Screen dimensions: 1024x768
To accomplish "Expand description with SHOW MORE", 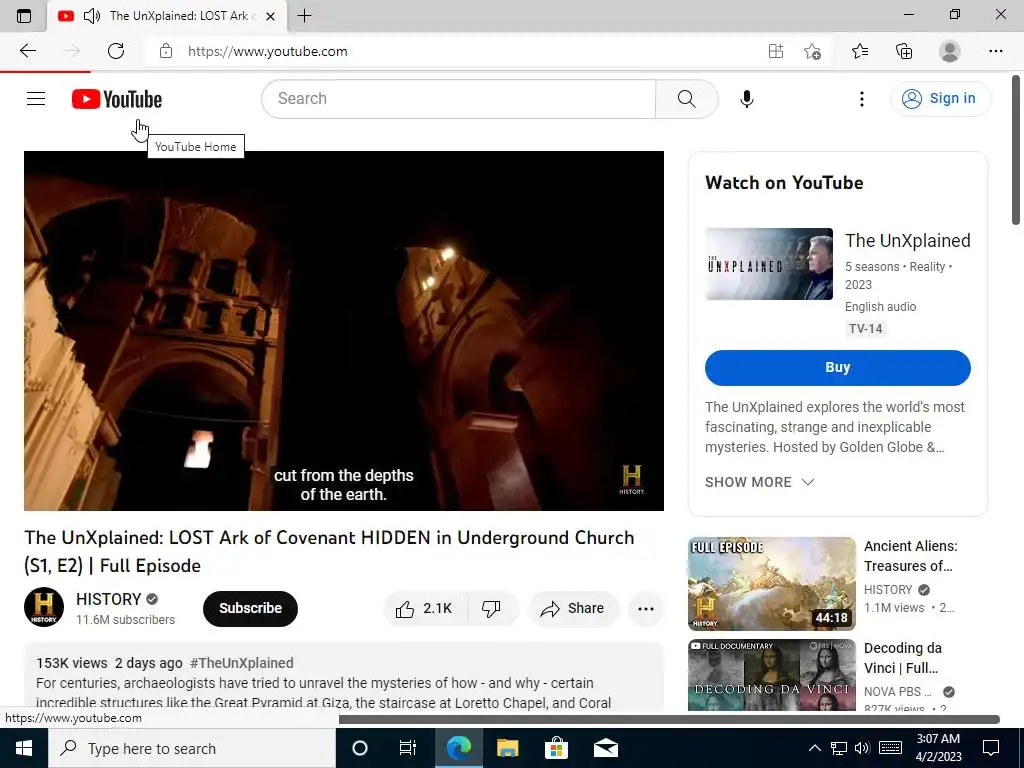I will [x=760, y=482].
